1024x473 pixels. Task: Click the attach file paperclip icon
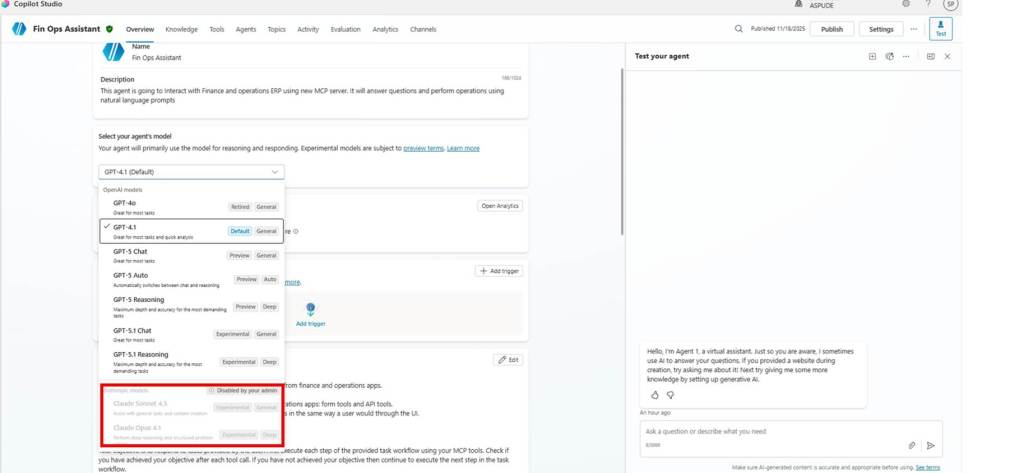point(912,445)
